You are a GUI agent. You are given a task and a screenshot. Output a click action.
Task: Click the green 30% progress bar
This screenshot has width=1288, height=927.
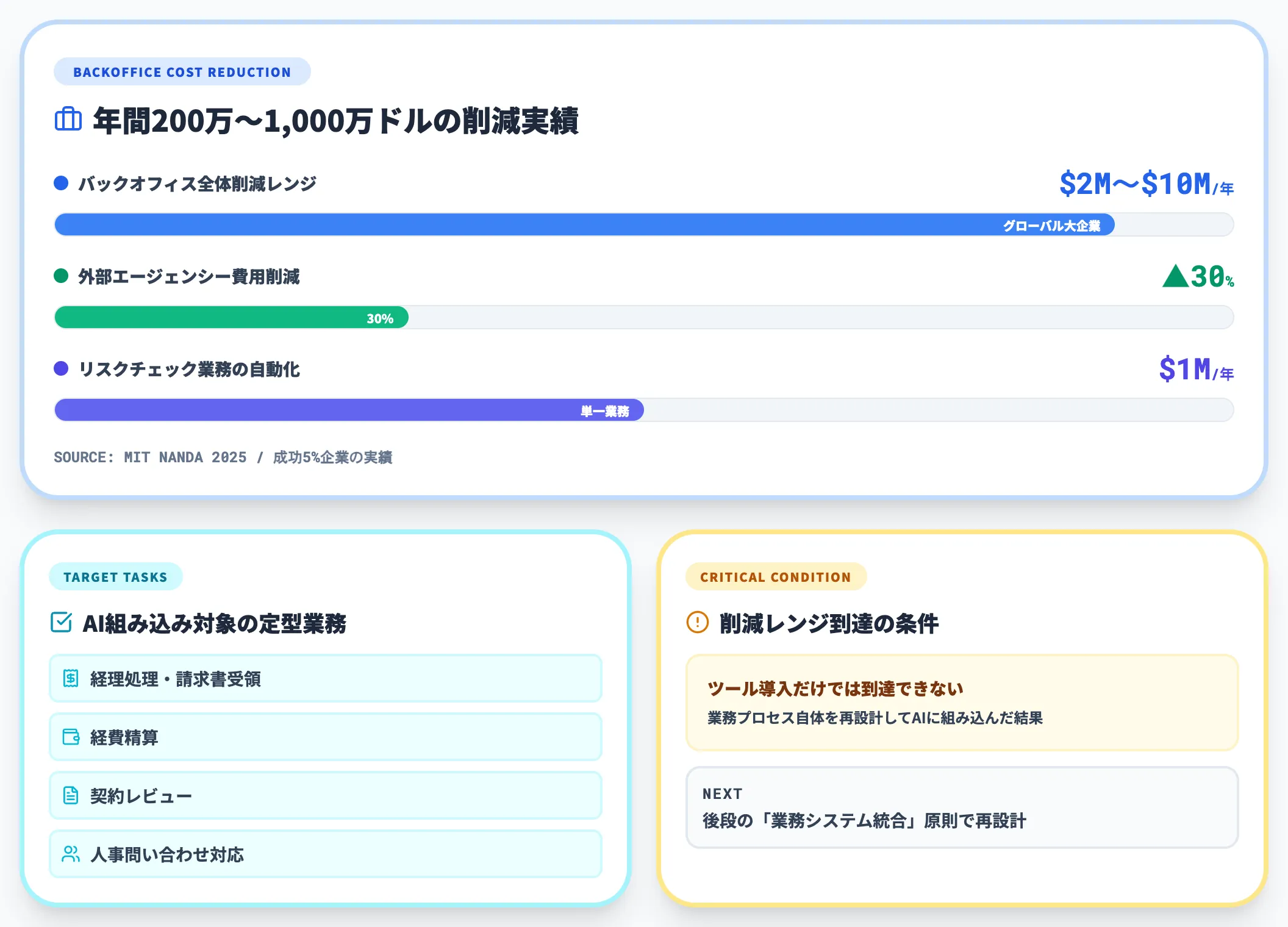click(x=231, y=317)
